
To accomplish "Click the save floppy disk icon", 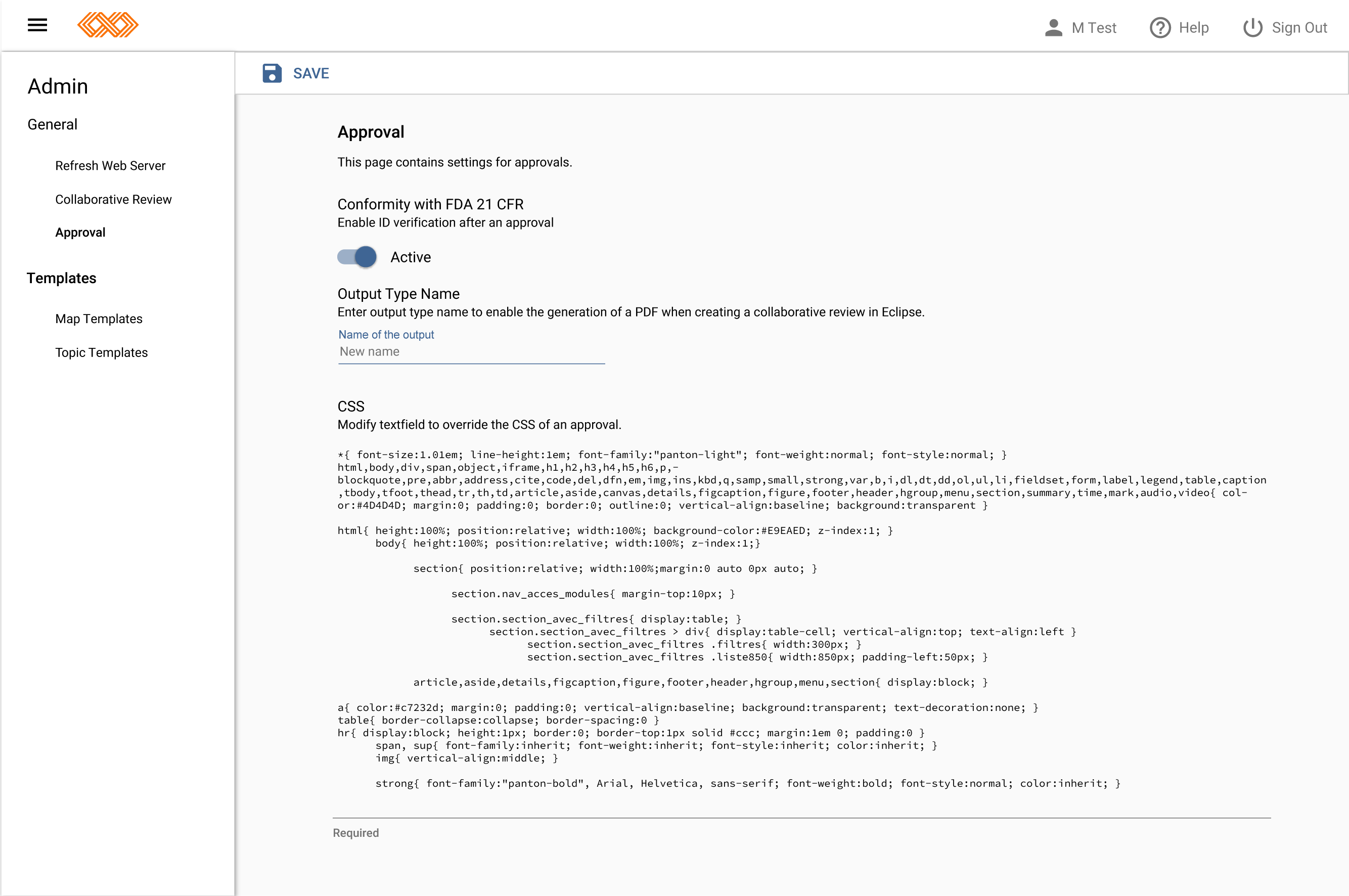I will pos(272,73).
